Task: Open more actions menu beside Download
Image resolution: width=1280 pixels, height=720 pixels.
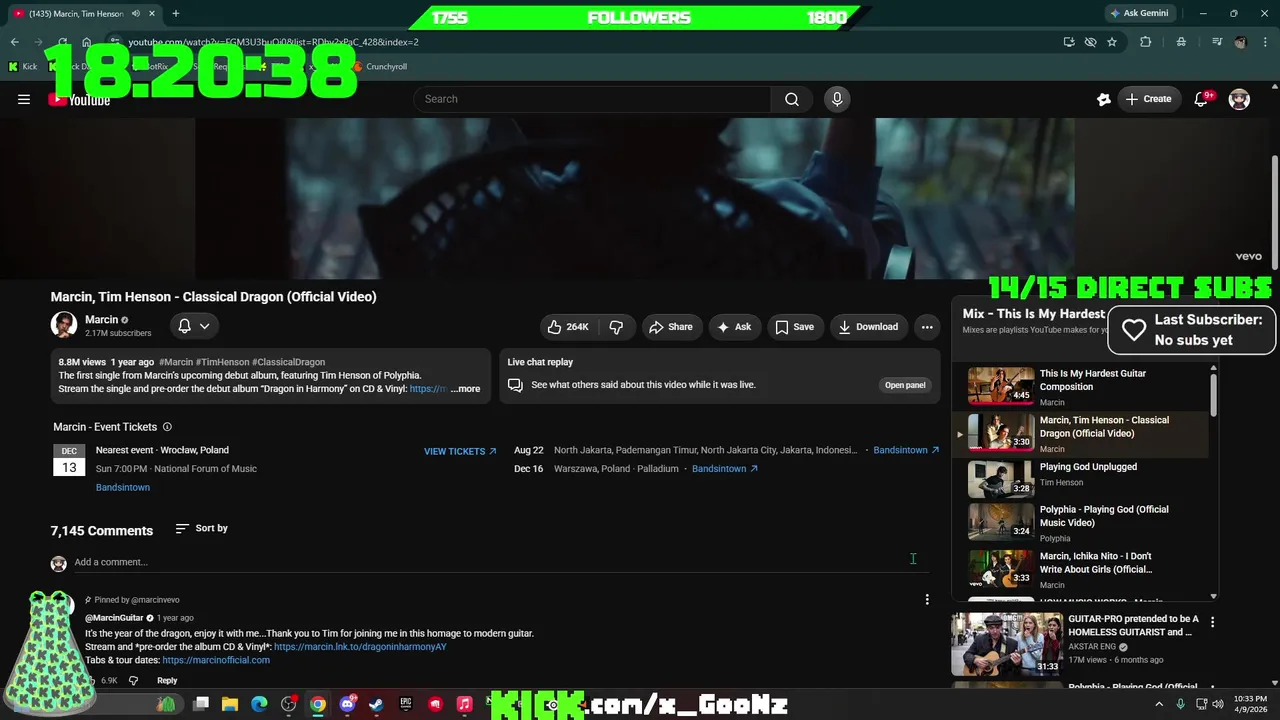Action: coord(927,327)
